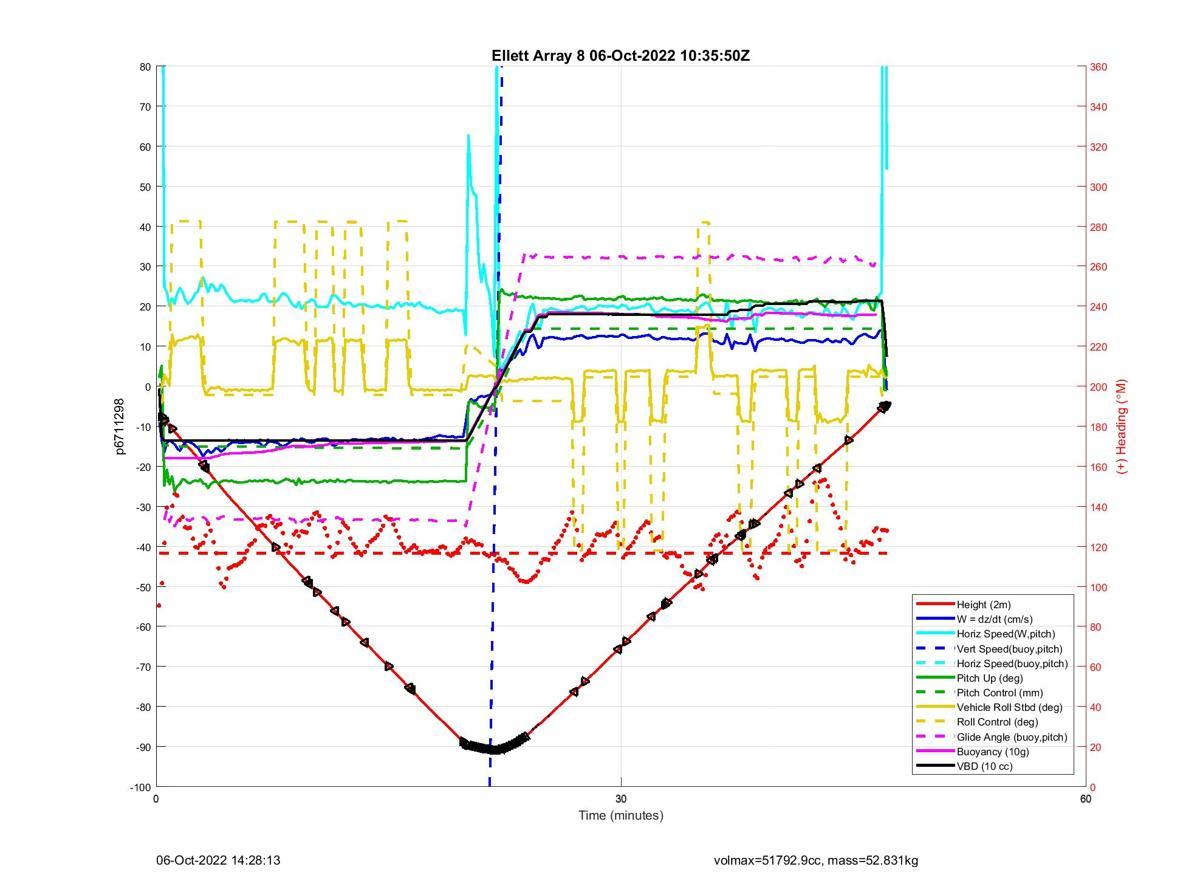Click the "180" tick on Heading axis
Image resolution: width=1200 pixels, height=885 pixels.
[1098, 427]
